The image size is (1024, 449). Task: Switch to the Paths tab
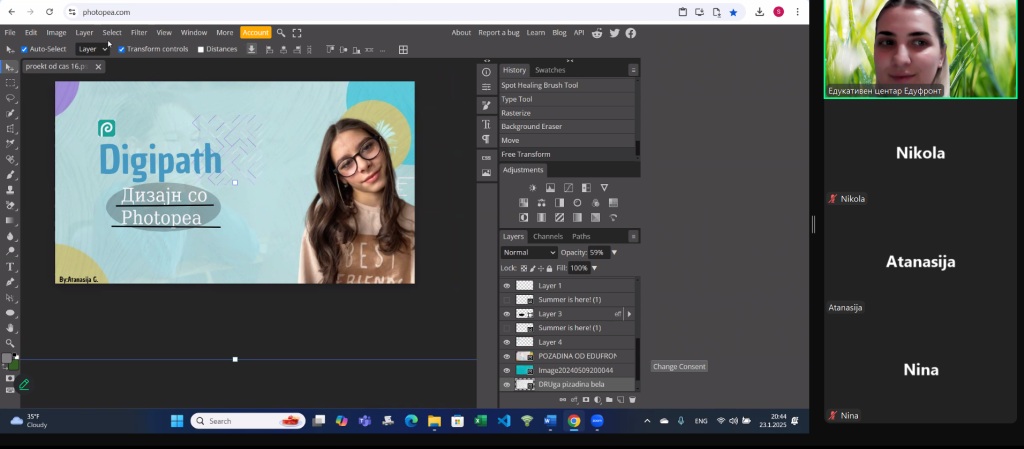click(581, 236)
